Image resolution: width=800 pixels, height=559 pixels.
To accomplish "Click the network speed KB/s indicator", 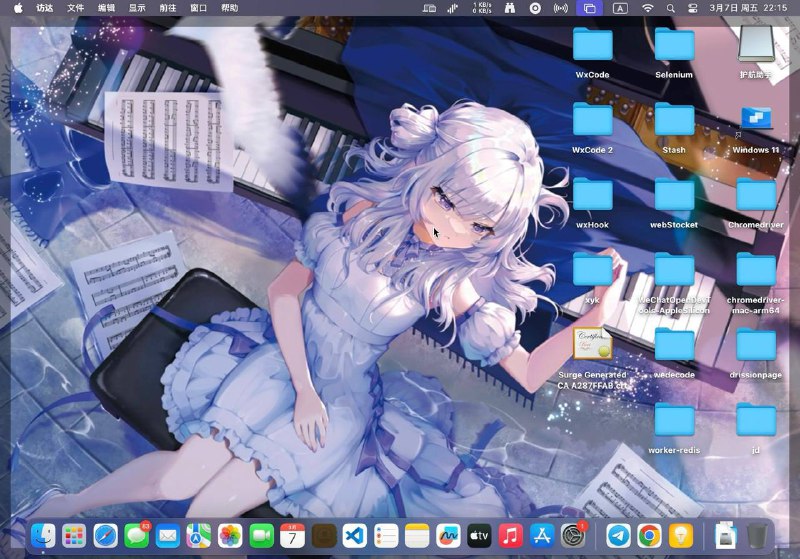I will (x=482, y=8).
